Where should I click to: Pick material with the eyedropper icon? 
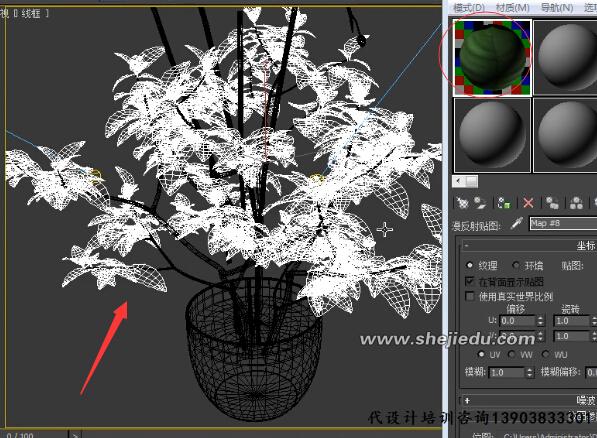(516, 223)
